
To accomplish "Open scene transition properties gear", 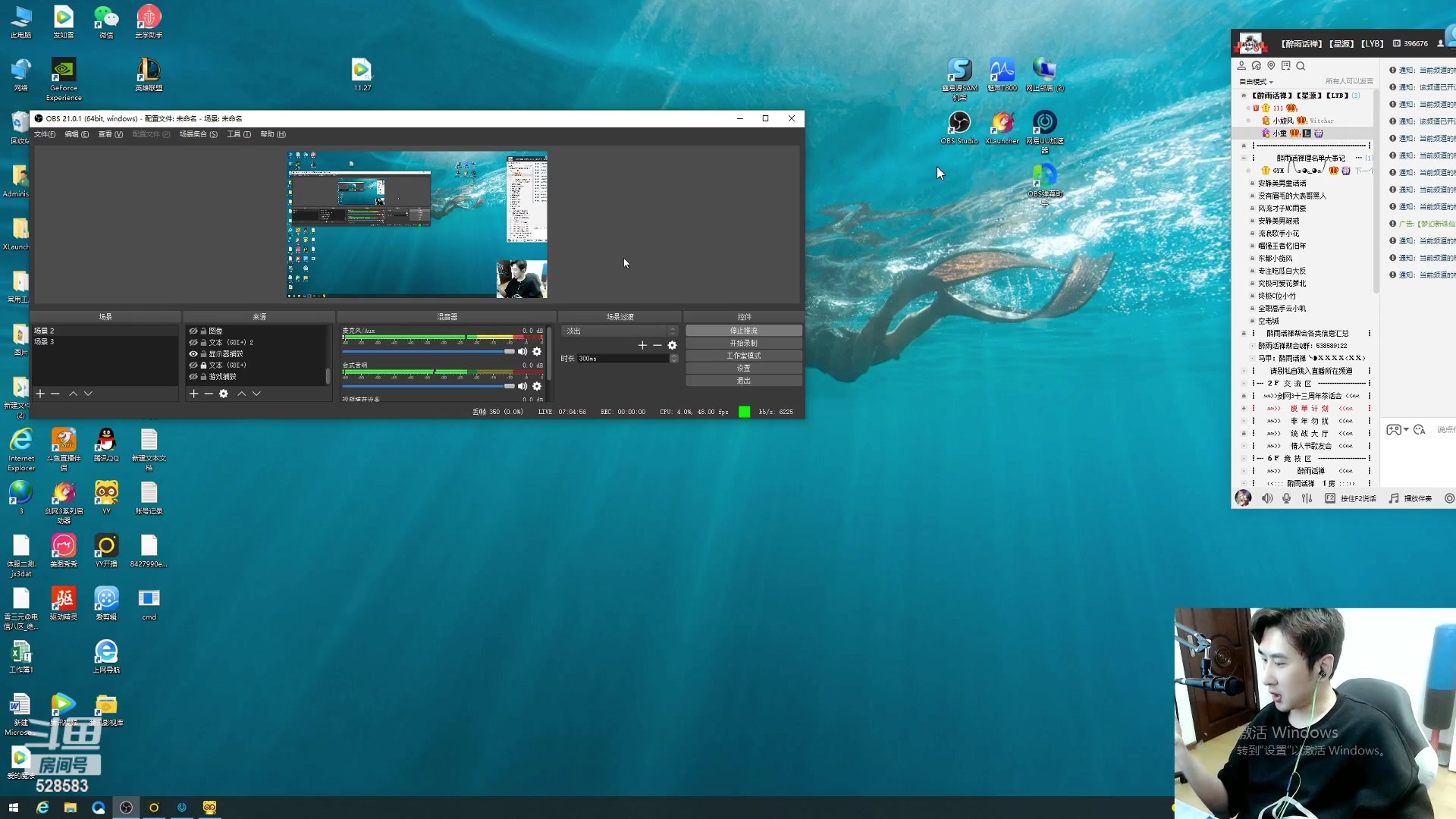I will [672, 345].
